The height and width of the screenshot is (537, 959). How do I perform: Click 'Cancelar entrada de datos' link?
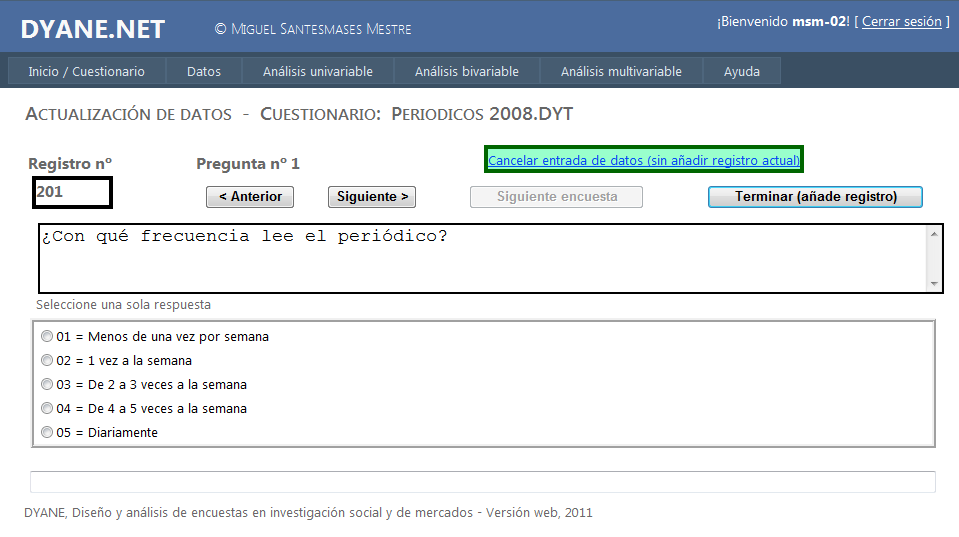644,160
